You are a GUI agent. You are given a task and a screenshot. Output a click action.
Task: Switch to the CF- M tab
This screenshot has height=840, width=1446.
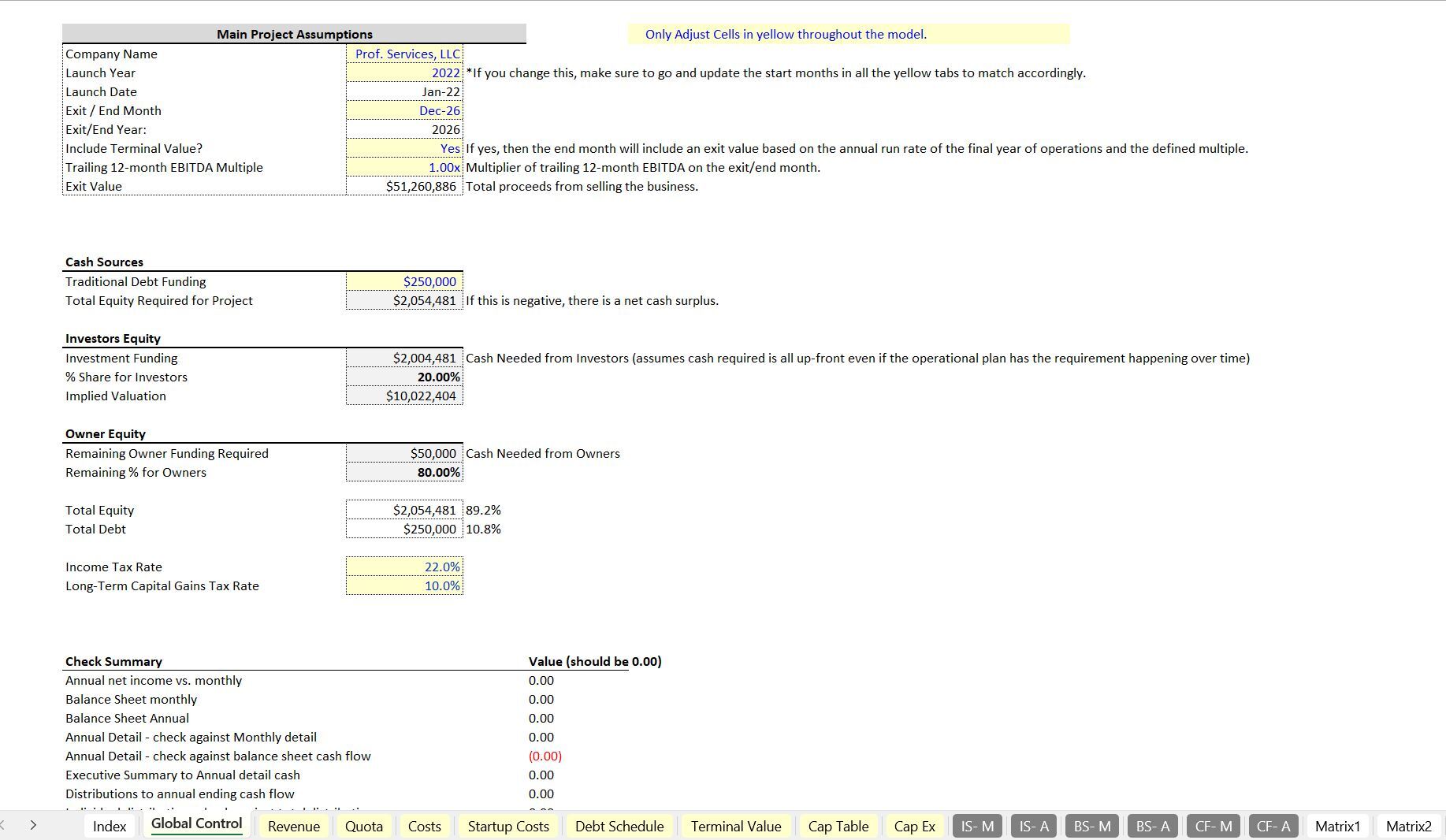click(x=1214, y=826)
